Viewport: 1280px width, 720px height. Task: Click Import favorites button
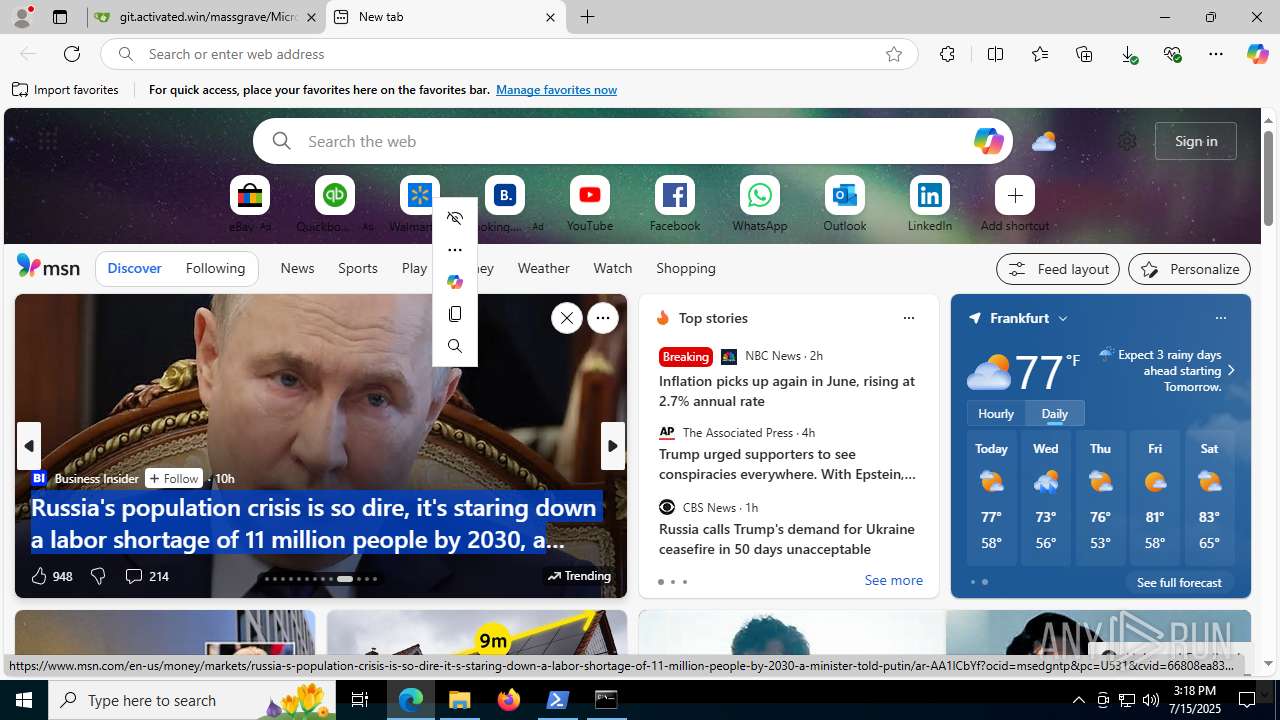click(66, 90)
